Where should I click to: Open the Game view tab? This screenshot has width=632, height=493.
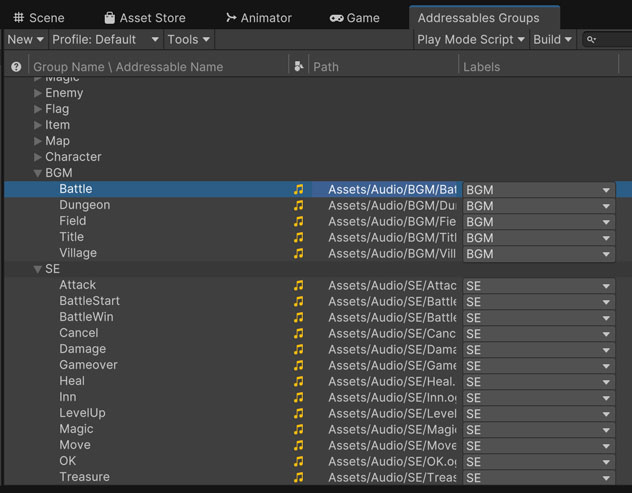[x=355, y=18]
